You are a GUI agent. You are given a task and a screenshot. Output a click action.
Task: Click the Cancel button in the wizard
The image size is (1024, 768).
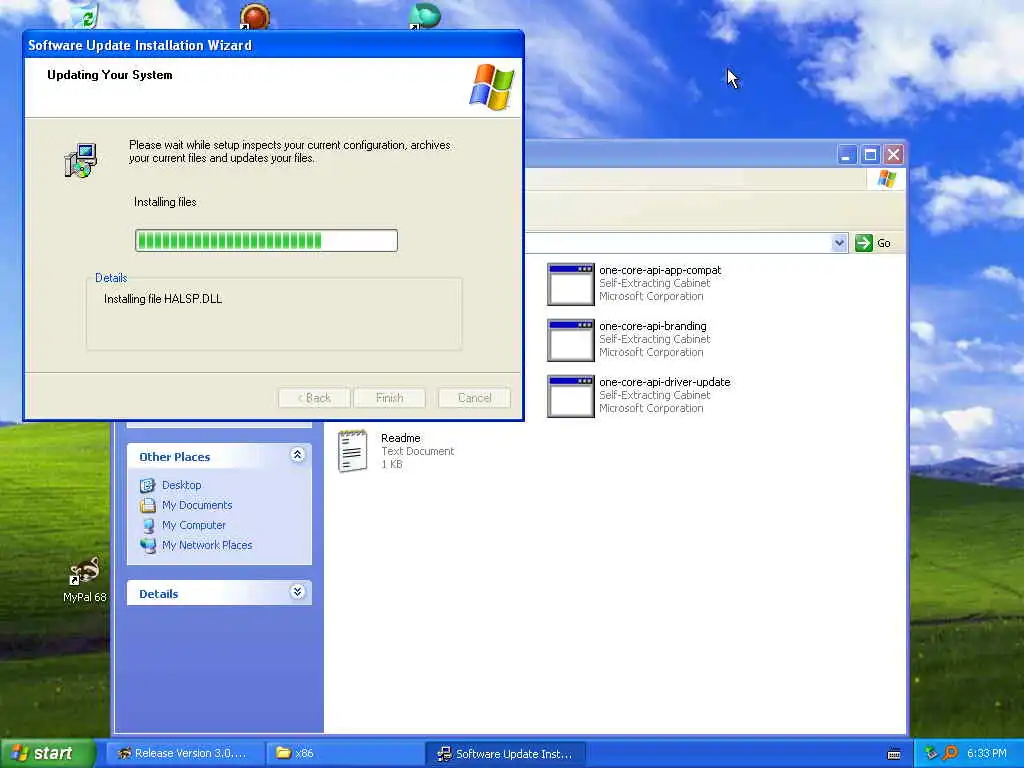(474, 398)
